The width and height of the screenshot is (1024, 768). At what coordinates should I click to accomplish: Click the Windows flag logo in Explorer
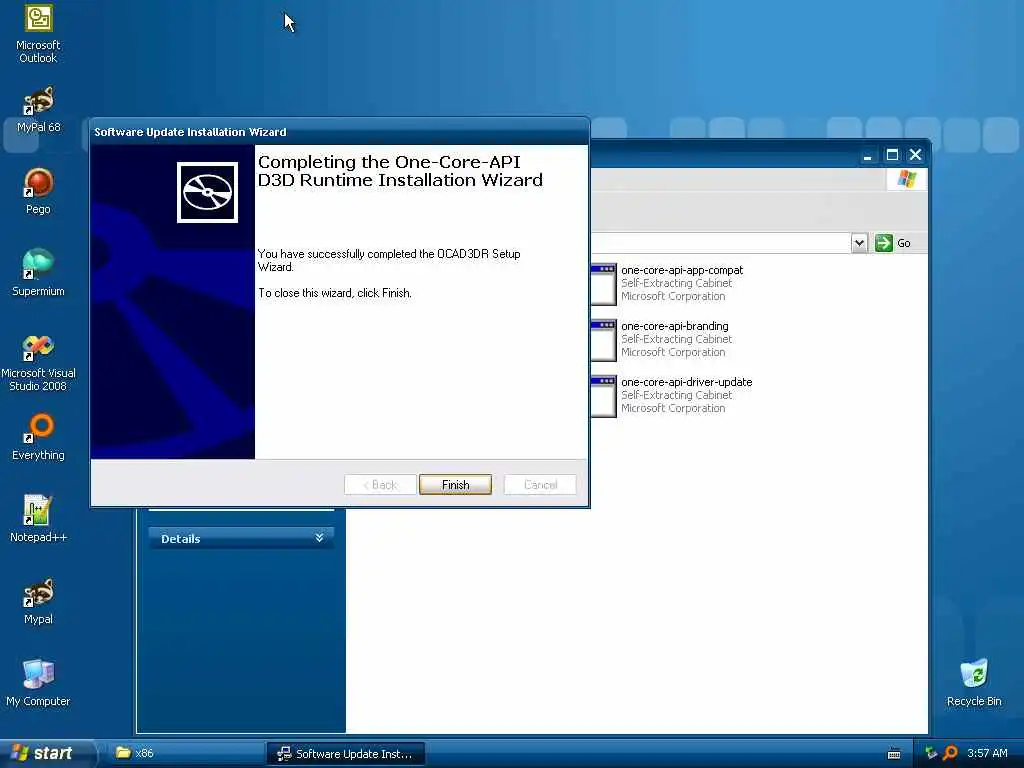[906, 178]
